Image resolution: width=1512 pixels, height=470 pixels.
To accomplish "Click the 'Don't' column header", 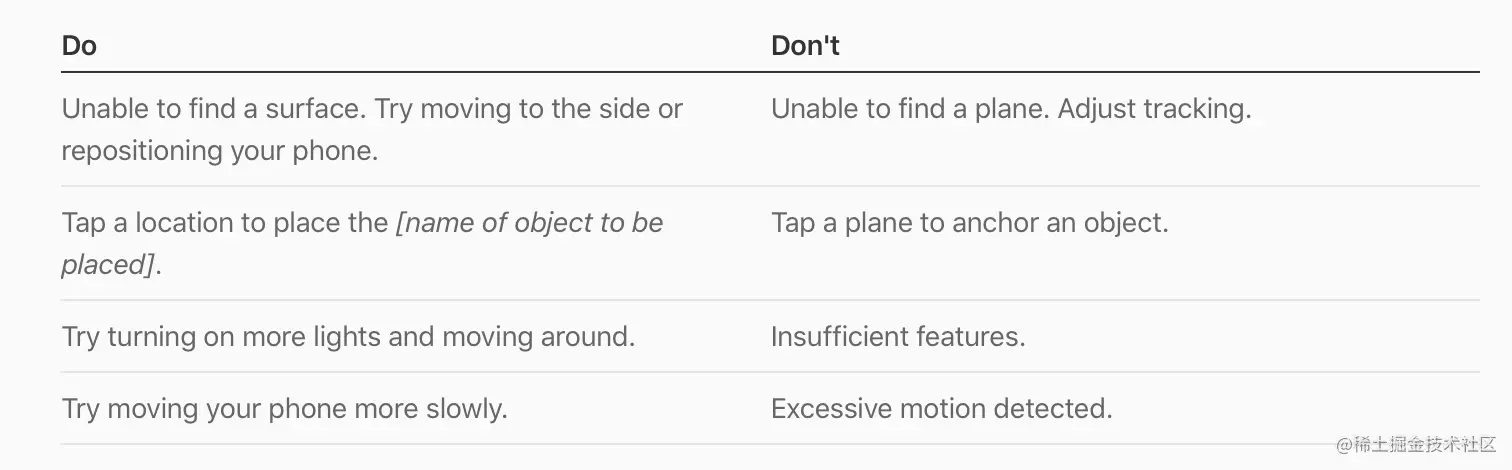I will (x=805, y=46).
